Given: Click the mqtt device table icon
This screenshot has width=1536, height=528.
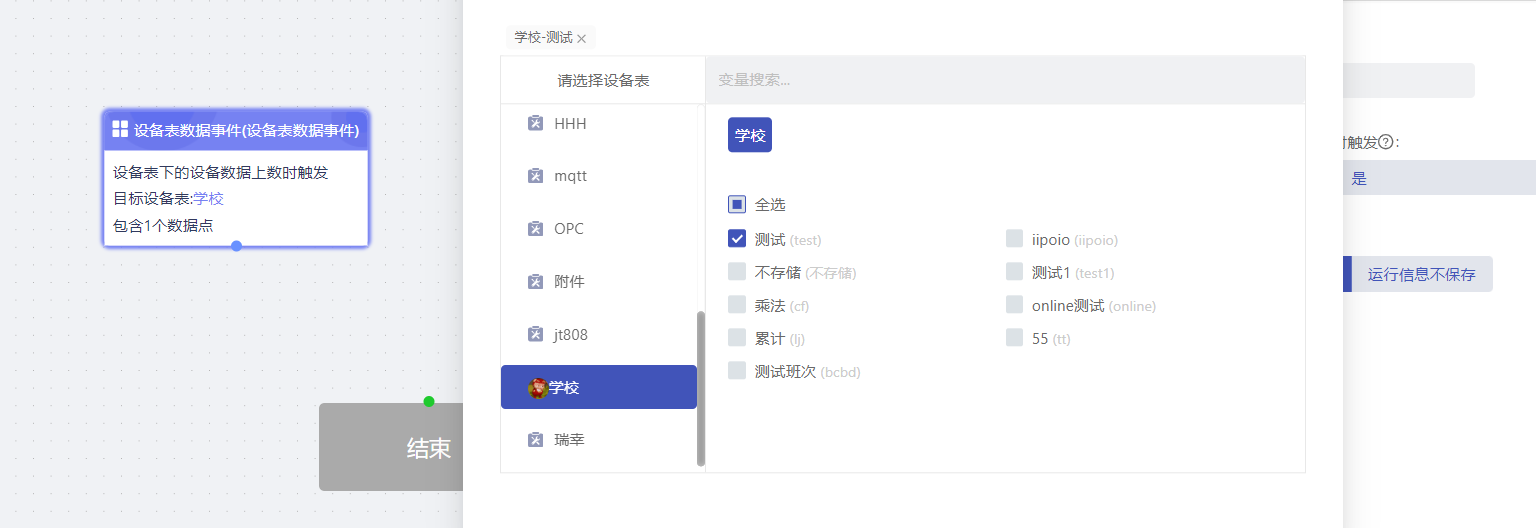Looking at the screenshot, I should (x=535, y=176).
